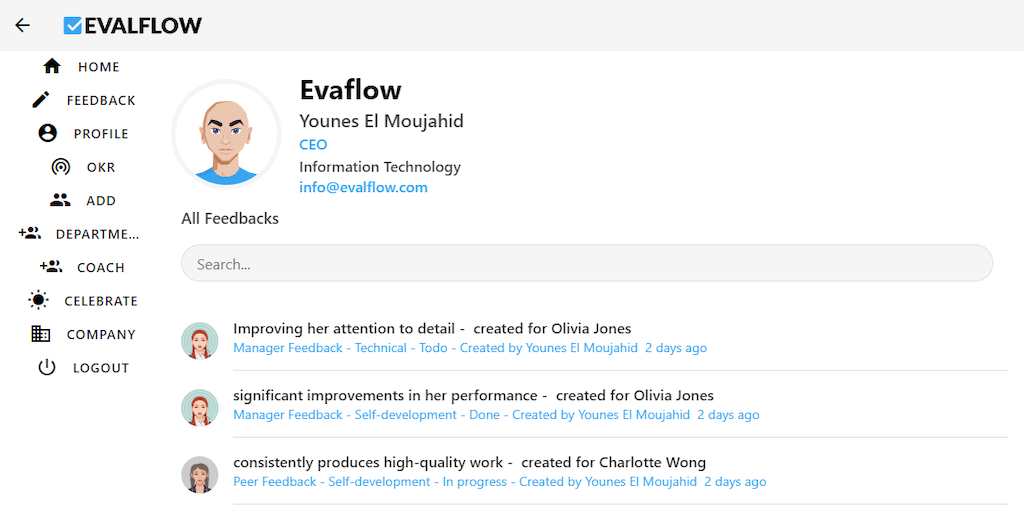Image resolution: width=1024 pixels, height=512 pixels.
Task: Click the OKR target icon
Action: point(61,167)
